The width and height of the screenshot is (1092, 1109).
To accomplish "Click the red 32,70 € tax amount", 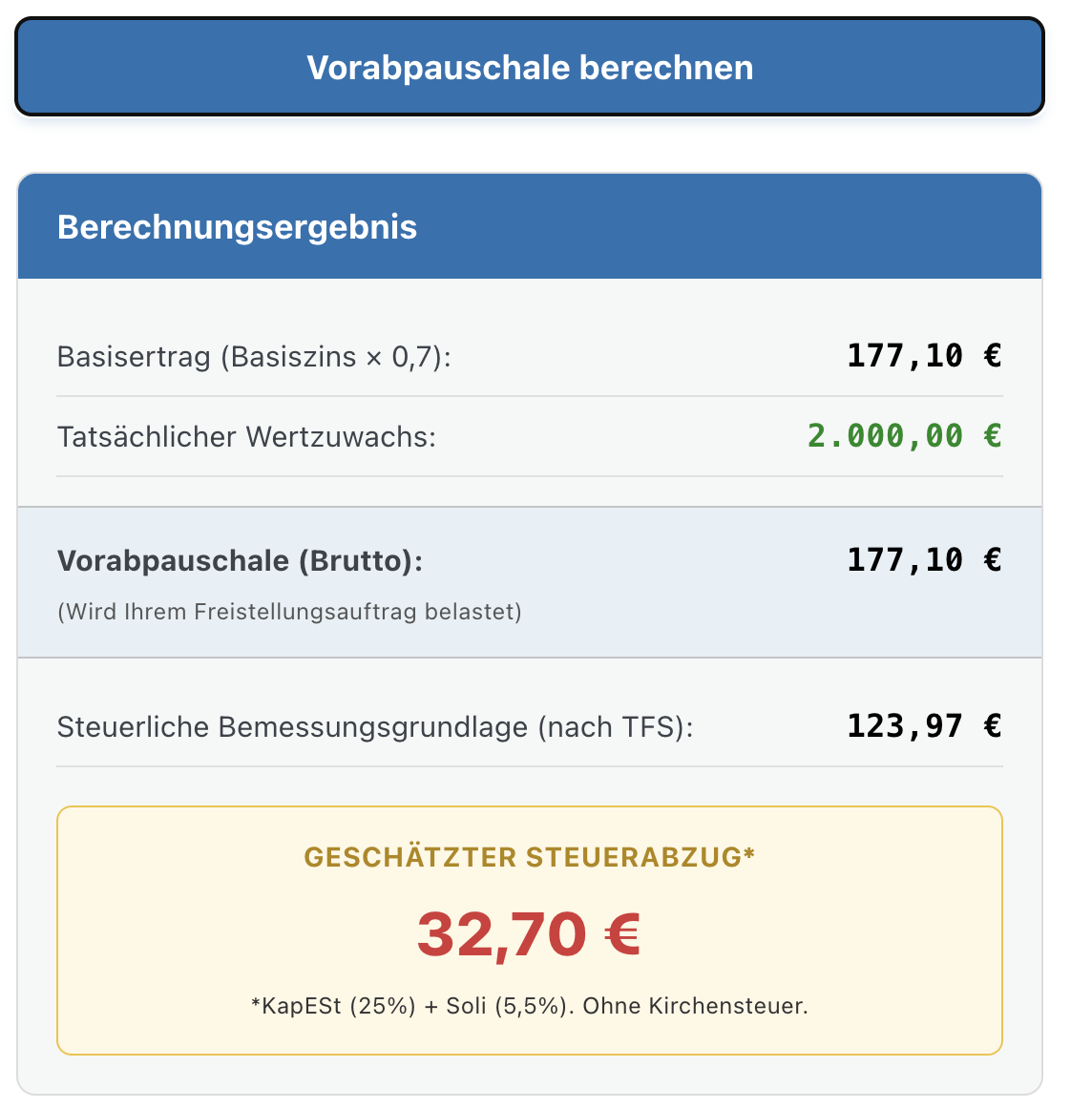I will 529,933.
